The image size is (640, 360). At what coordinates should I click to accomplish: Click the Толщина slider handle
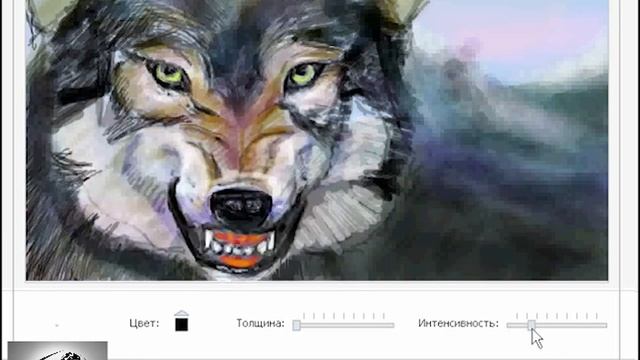coord(297,325)
